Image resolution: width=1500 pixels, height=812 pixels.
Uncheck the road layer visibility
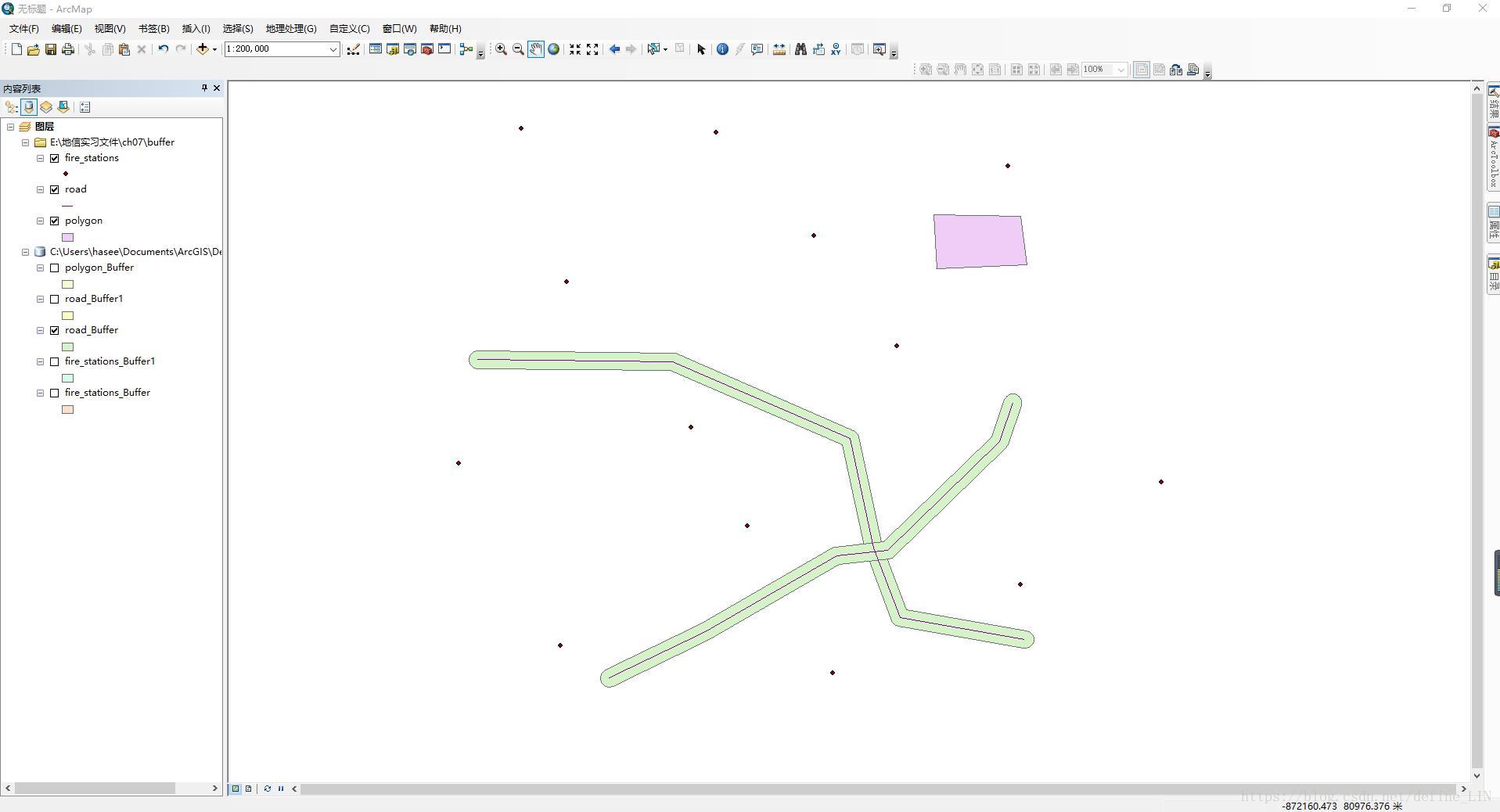tap(55, 189)
